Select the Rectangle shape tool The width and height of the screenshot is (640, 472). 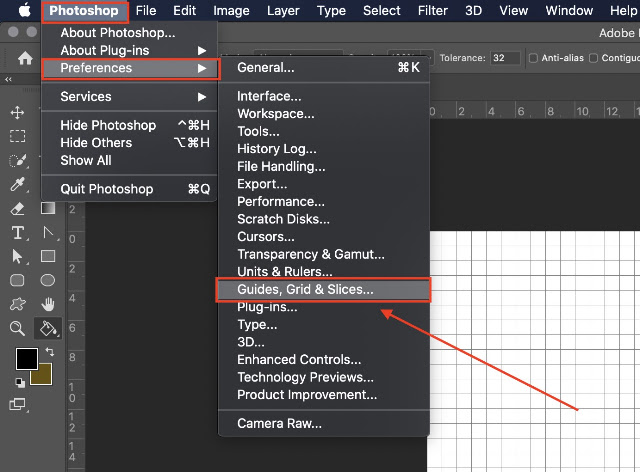coord(48,256)
